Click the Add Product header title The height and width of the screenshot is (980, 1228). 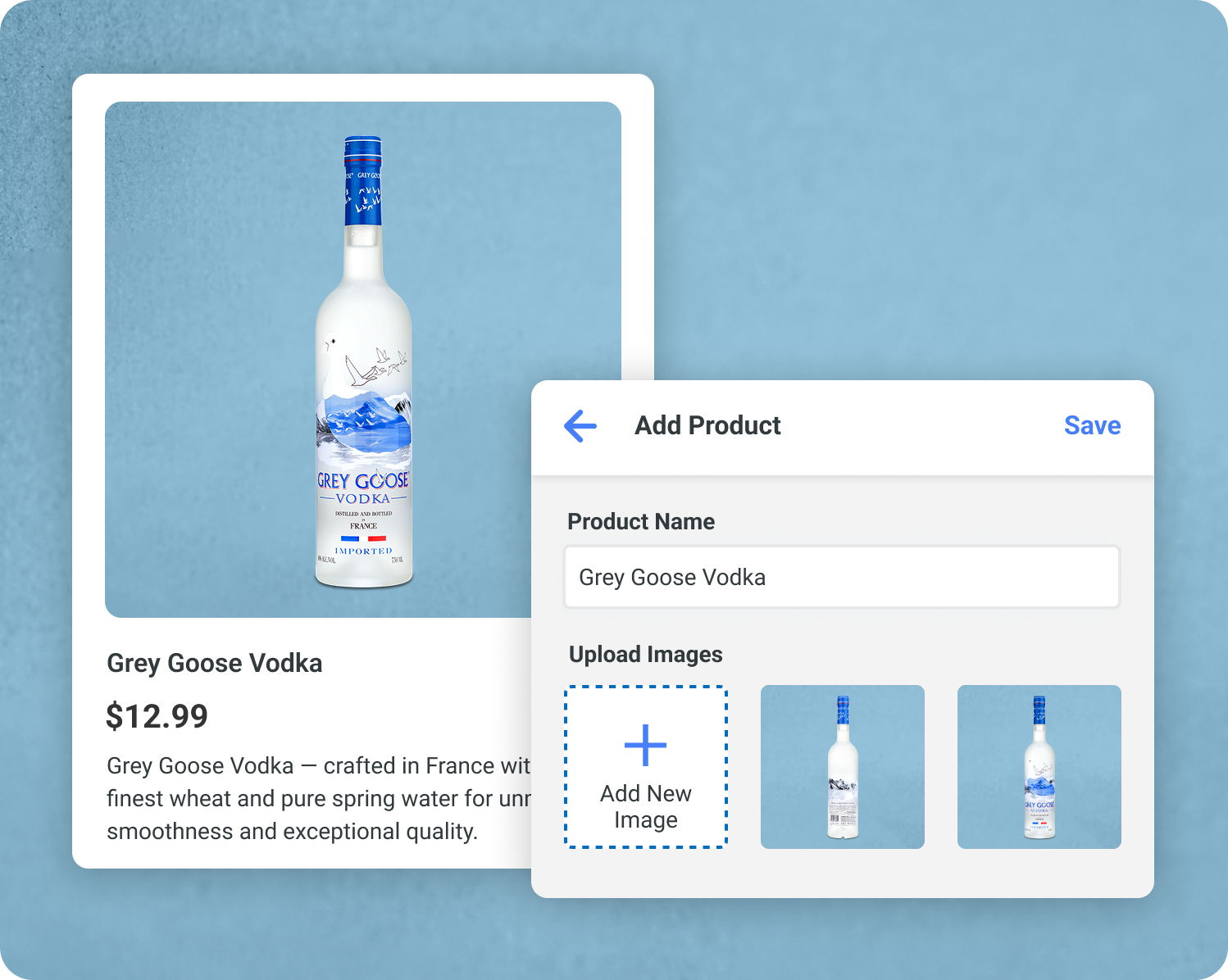click(x=708, y=425)
